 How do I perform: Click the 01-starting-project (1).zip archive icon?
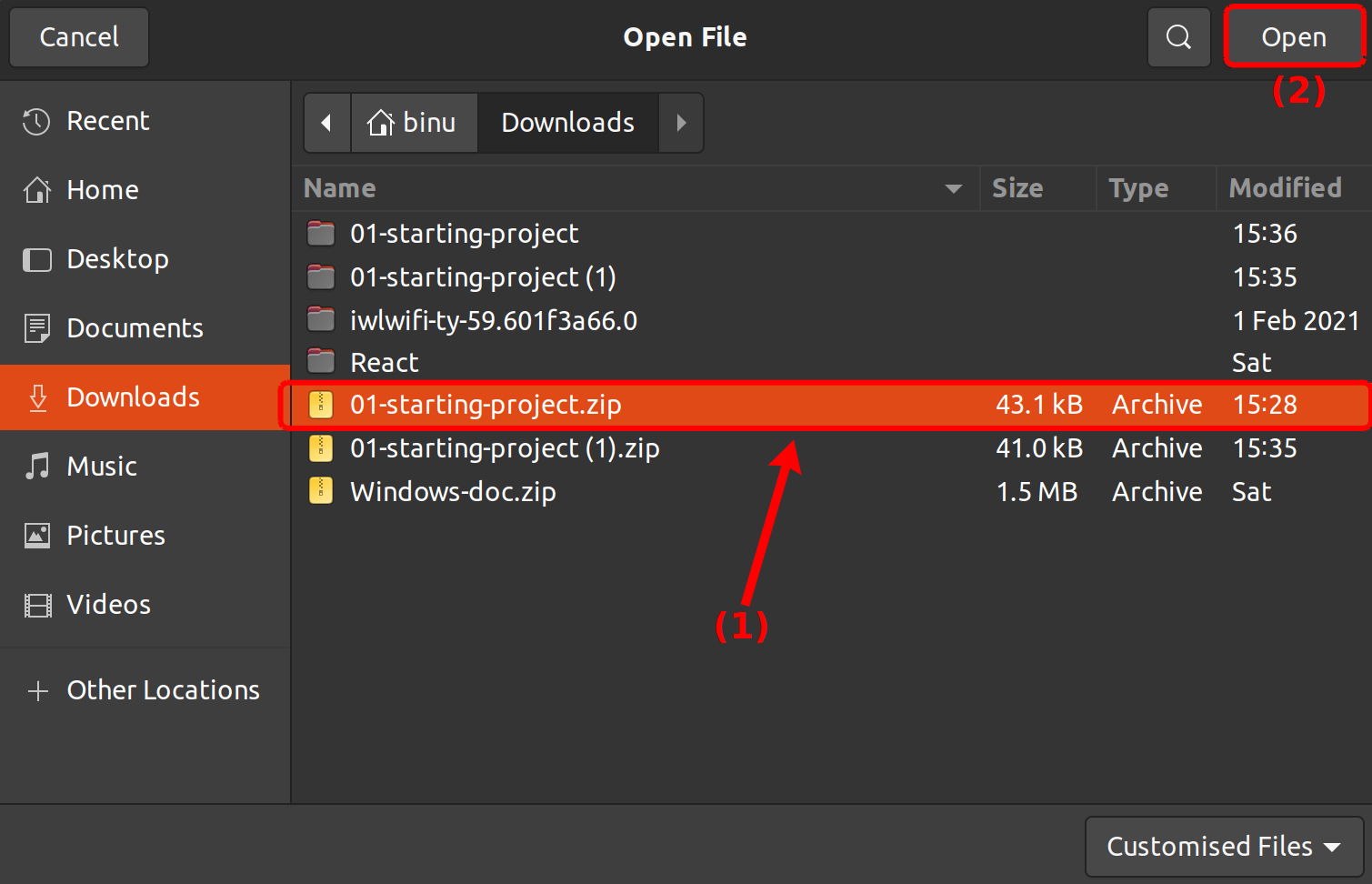(321, 447)
